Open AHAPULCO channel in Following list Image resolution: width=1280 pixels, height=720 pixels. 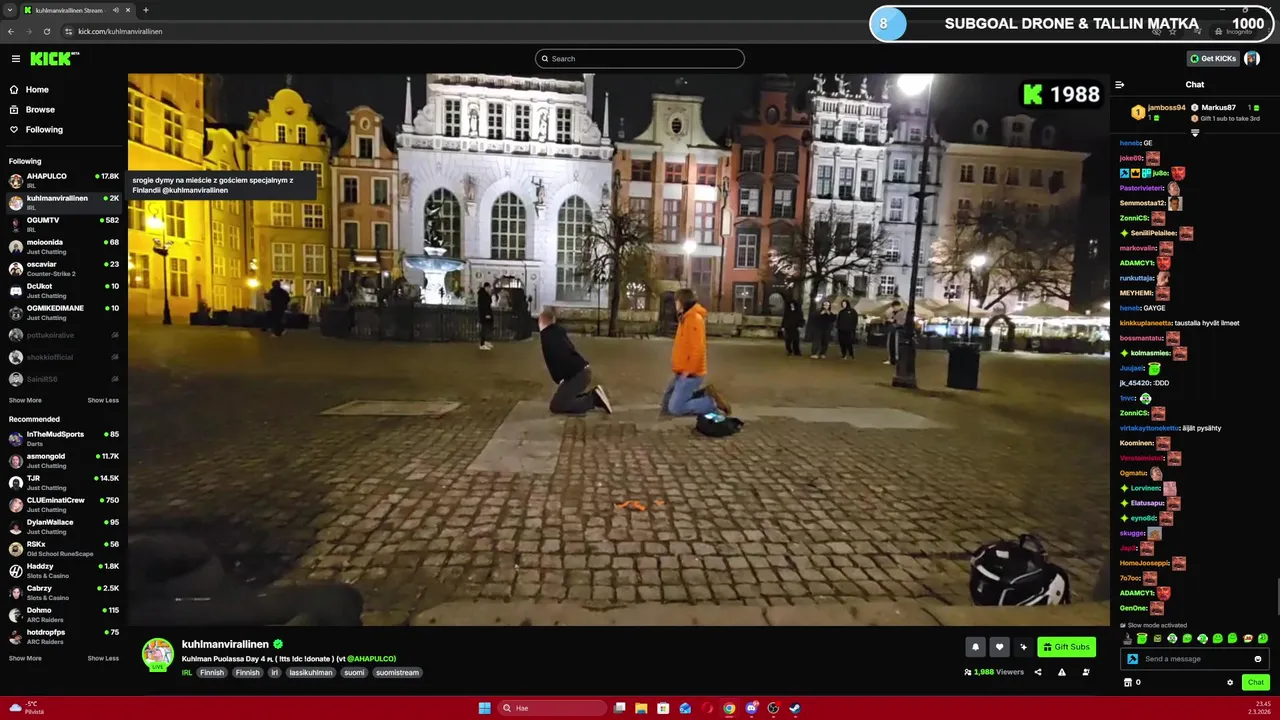(x=64, y=180)
